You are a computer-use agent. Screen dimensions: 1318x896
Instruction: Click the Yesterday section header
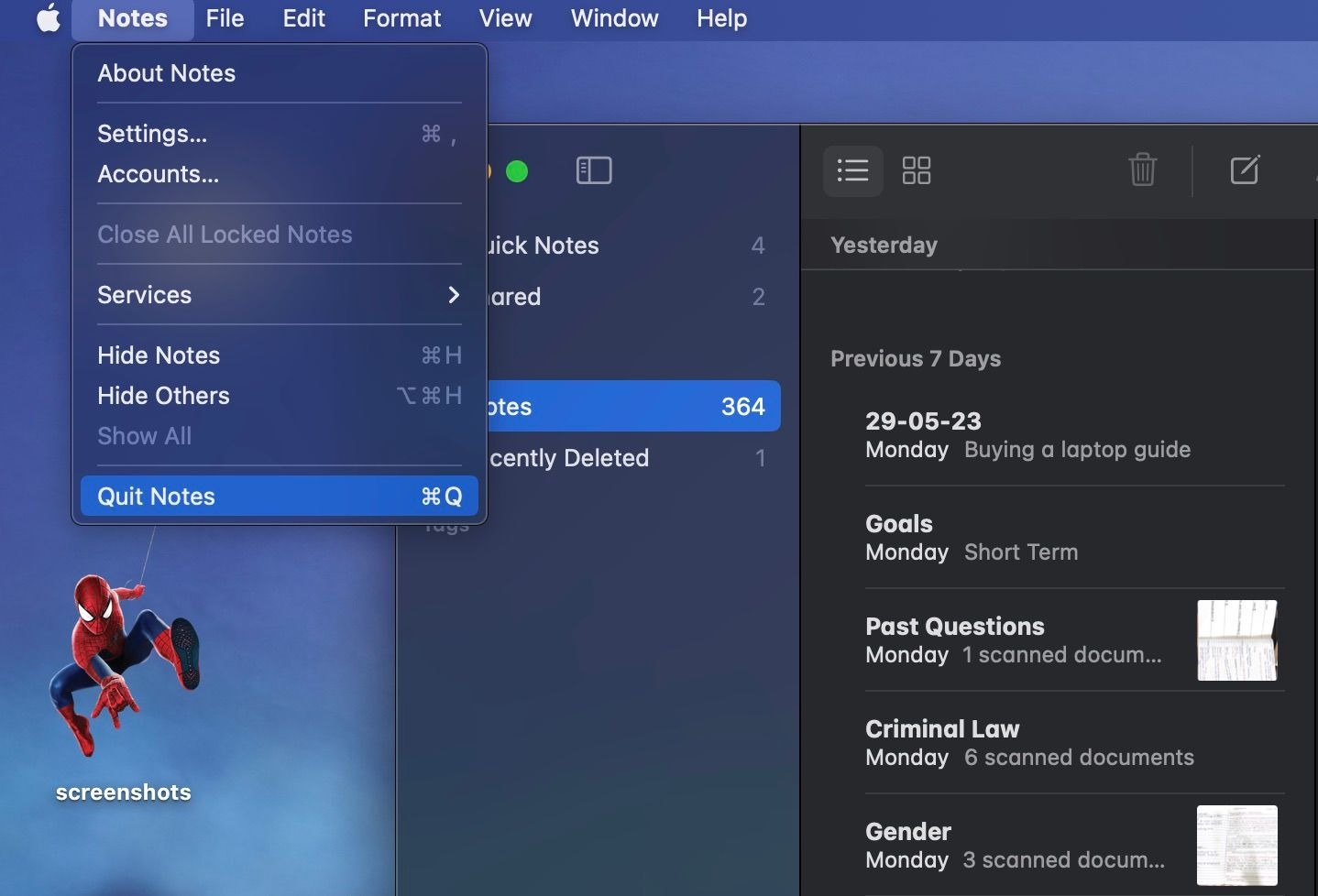(x=884, y=246)
